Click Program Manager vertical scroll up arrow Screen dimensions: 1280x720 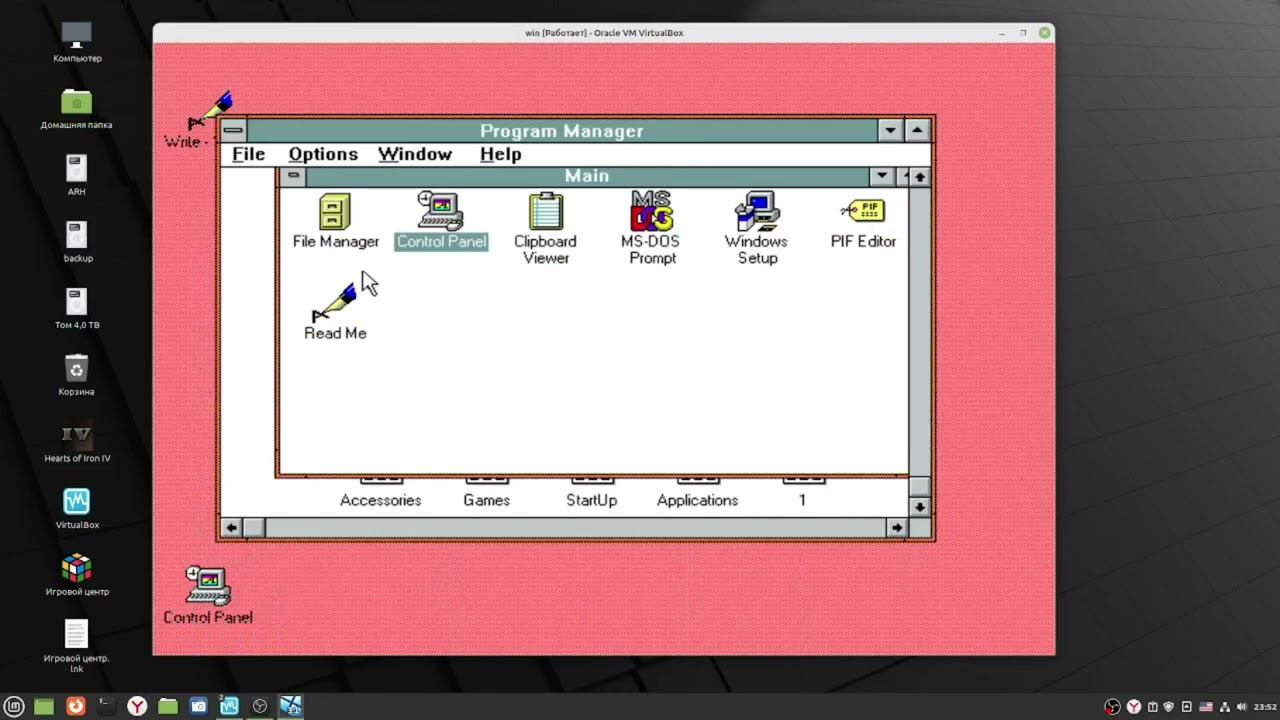pos(920,177)
